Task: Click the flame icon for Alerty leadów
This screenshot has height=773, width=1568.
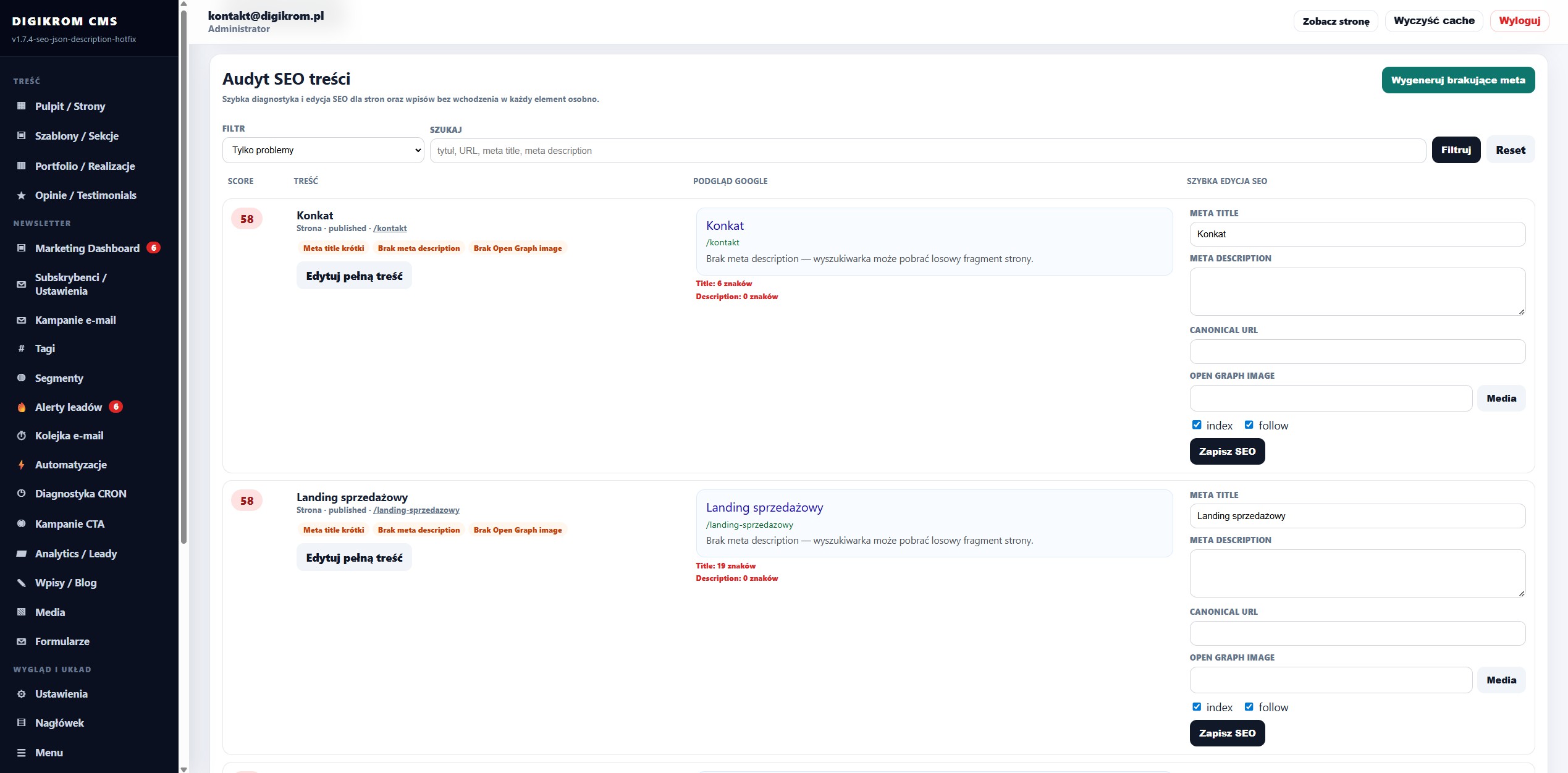Action: pos(22,407)
